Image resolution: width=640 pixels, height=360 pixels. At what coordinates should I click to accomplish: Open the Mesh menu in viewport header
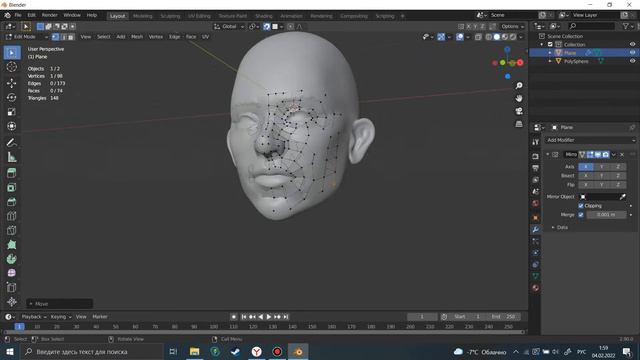tap(137, 37)
